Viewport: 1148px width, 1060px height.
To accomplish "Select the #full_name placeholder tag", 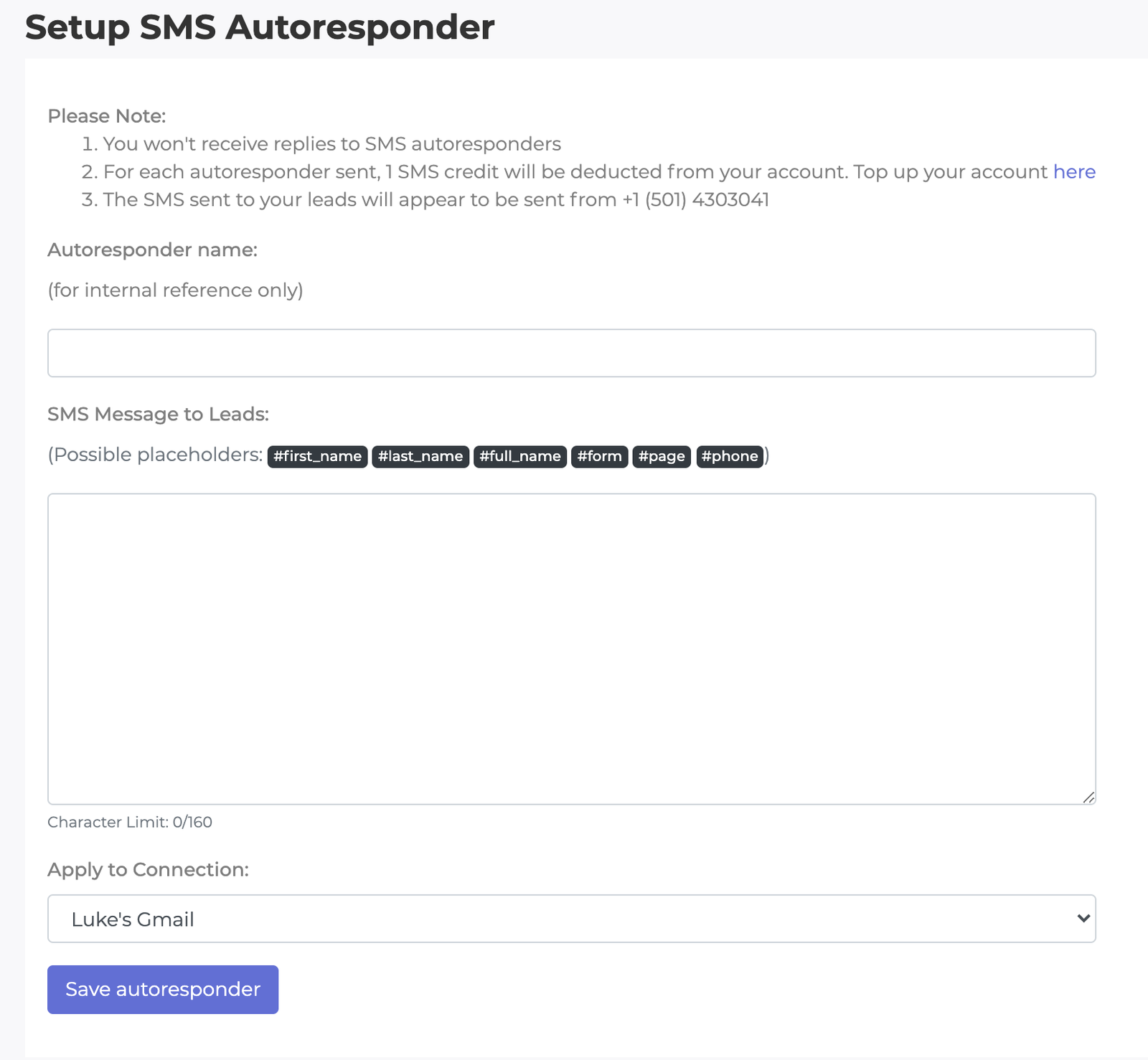I will [x=520, y=456].
